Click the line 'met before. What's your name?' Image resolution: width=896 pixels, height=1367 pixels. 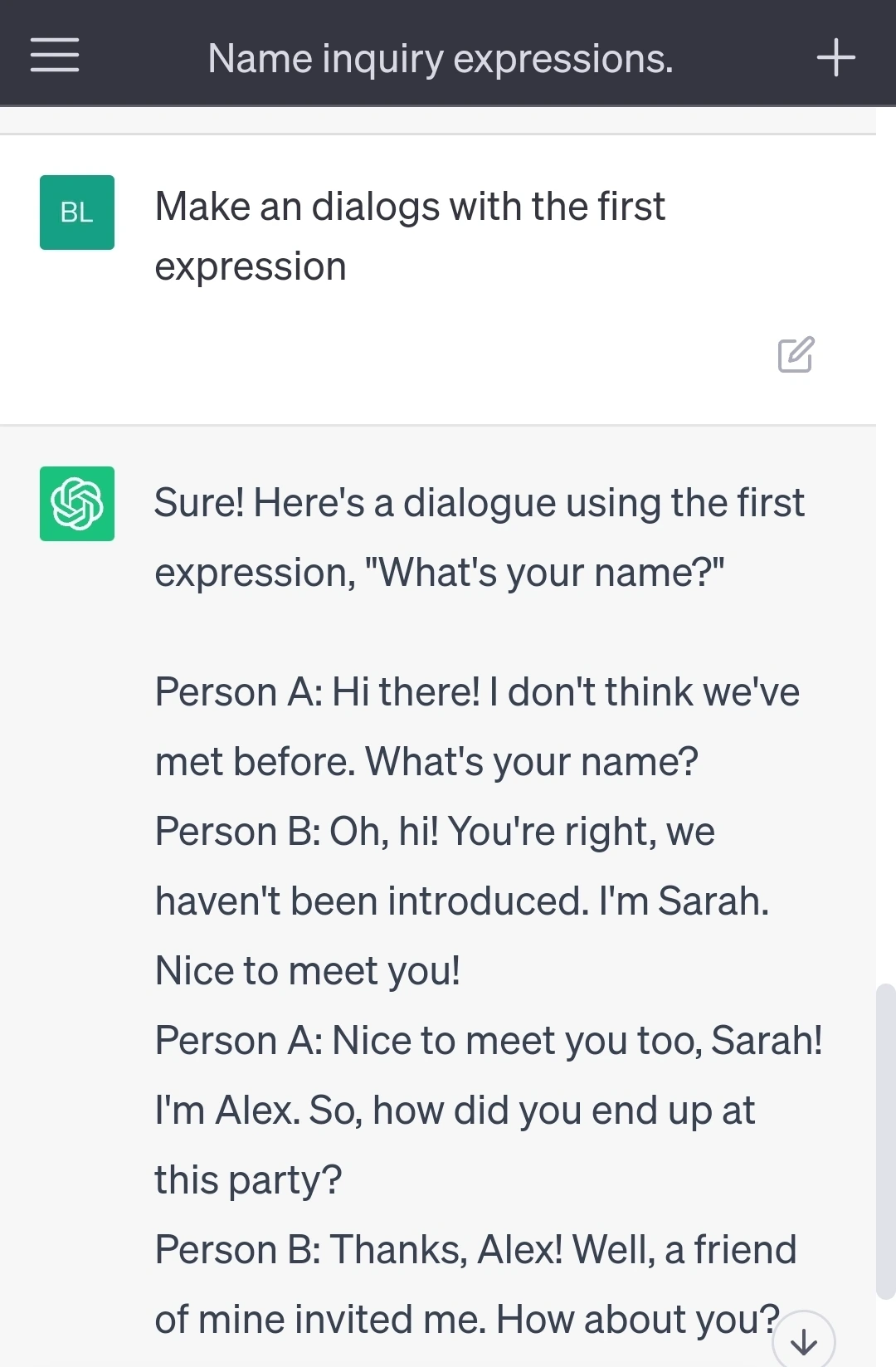426,762
